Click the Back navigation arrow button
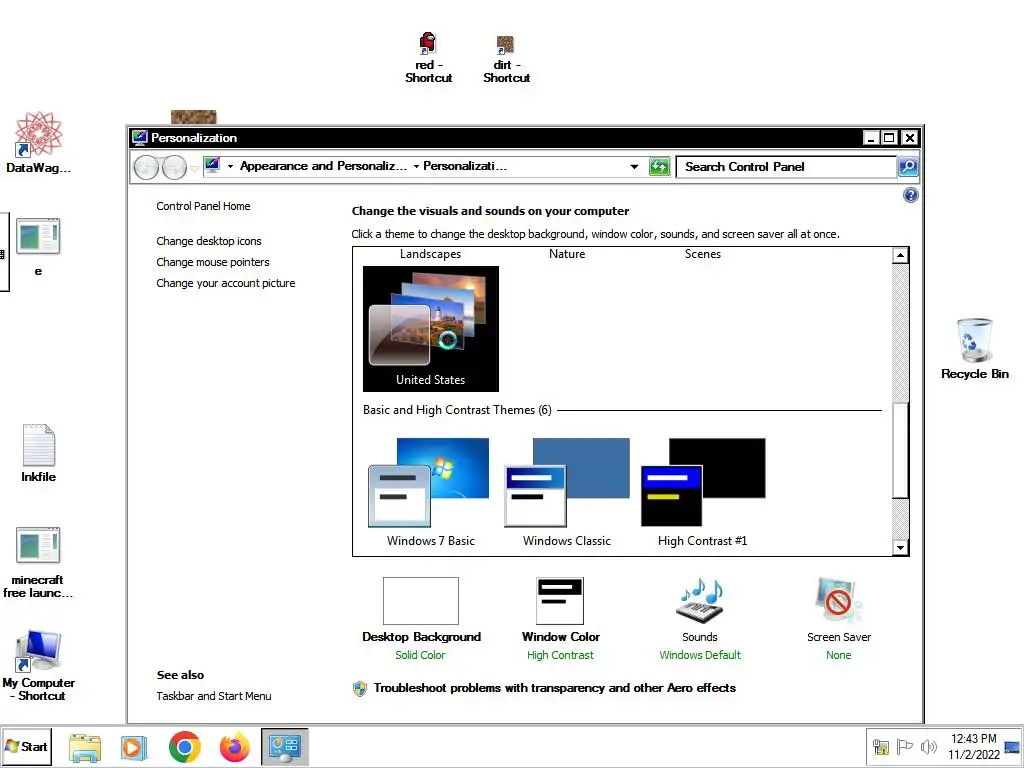 [x=146, y=168]
